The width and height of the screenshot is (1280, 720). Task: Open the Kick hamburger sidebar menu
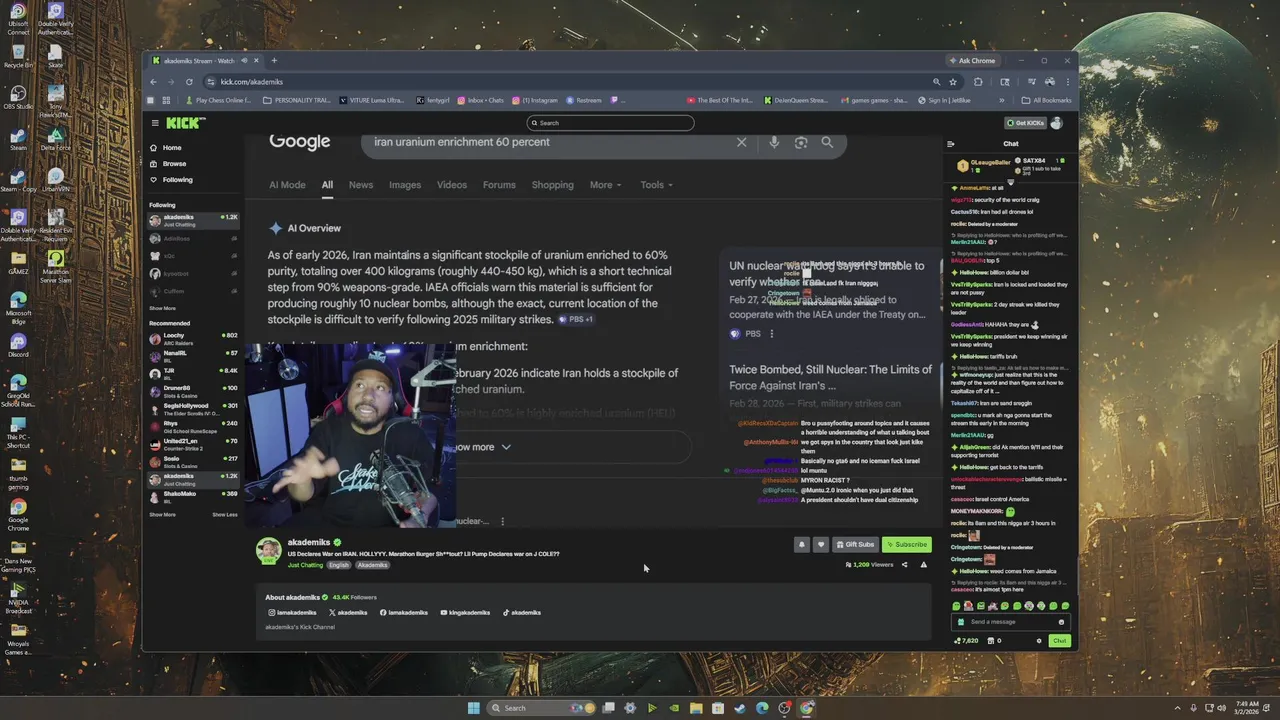(x=155, y=123)
